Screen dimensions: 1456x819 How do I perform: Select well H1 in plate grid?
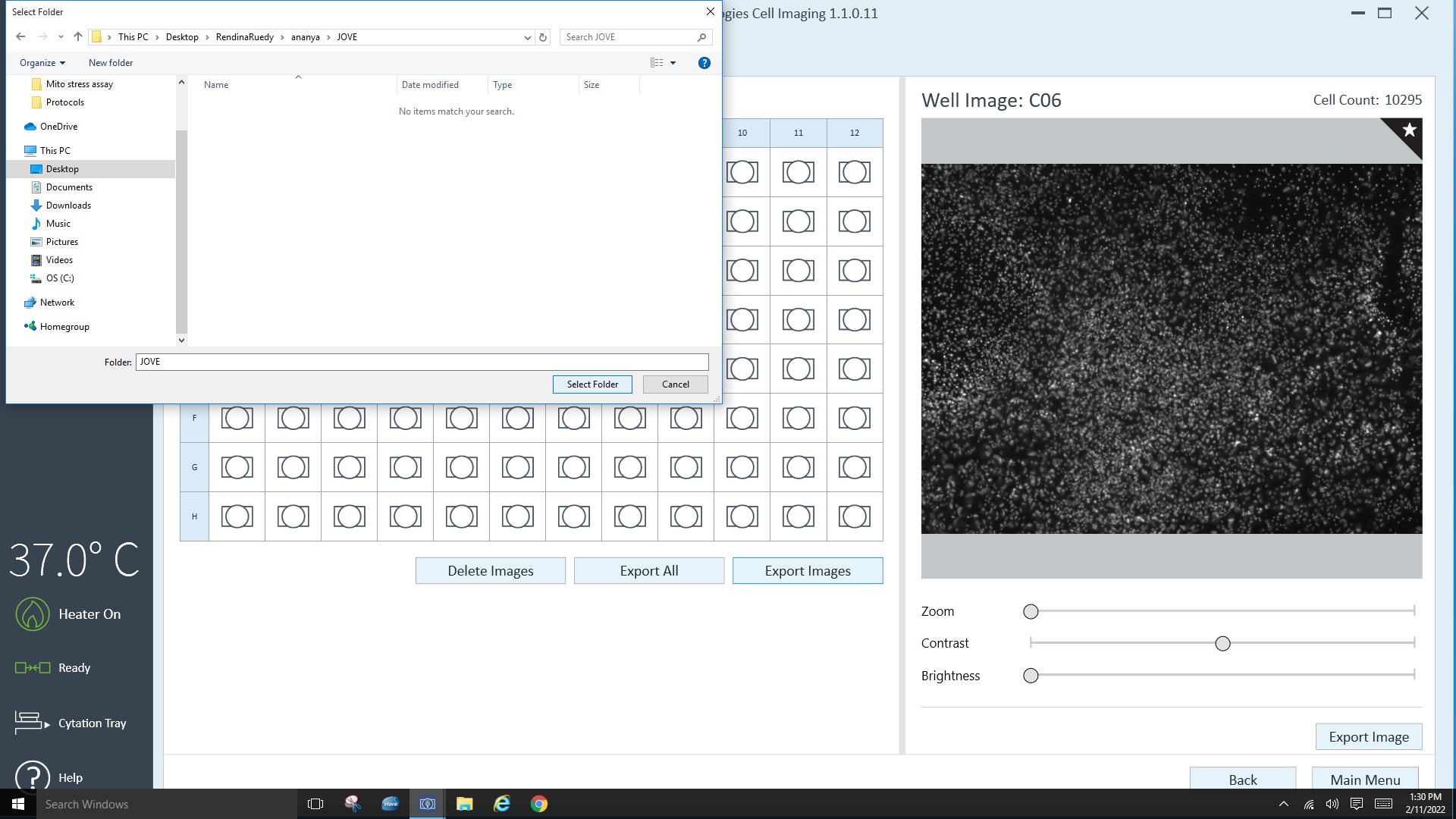[x=237, y=516]
